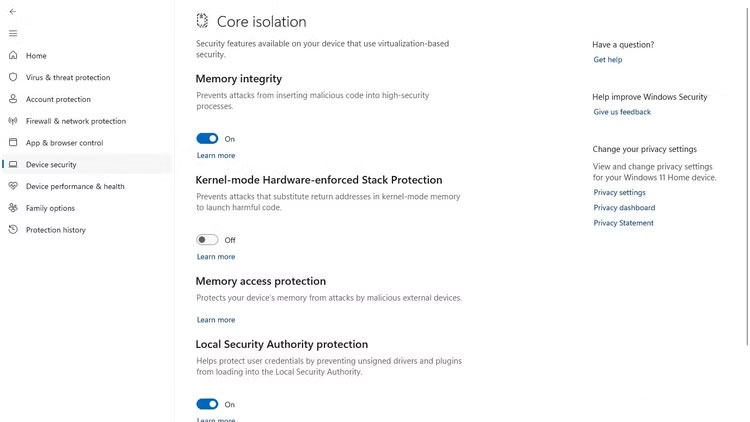Image resolution: width=750 pixels, height=422 pixels.
Task: Click the Device performance & health heart icon
Action: [13, 186]
